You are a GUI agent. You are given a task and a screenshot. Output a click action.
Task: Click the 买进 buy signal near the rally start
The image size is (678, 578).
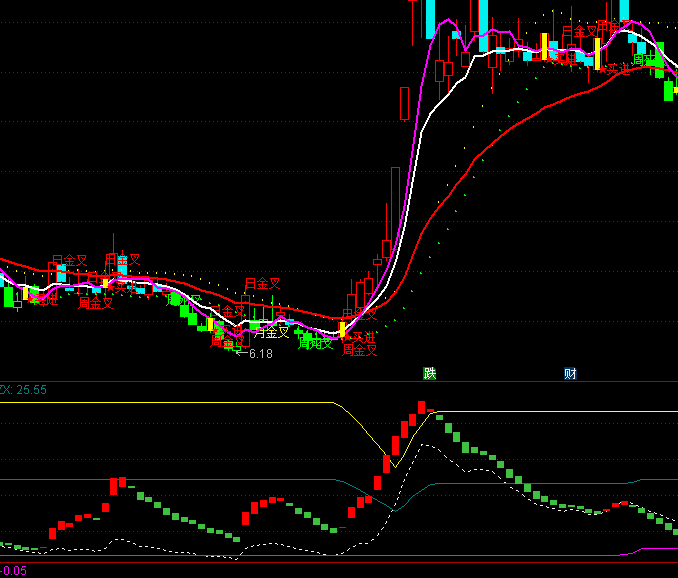pyautogui.click(x=362, y=338)
